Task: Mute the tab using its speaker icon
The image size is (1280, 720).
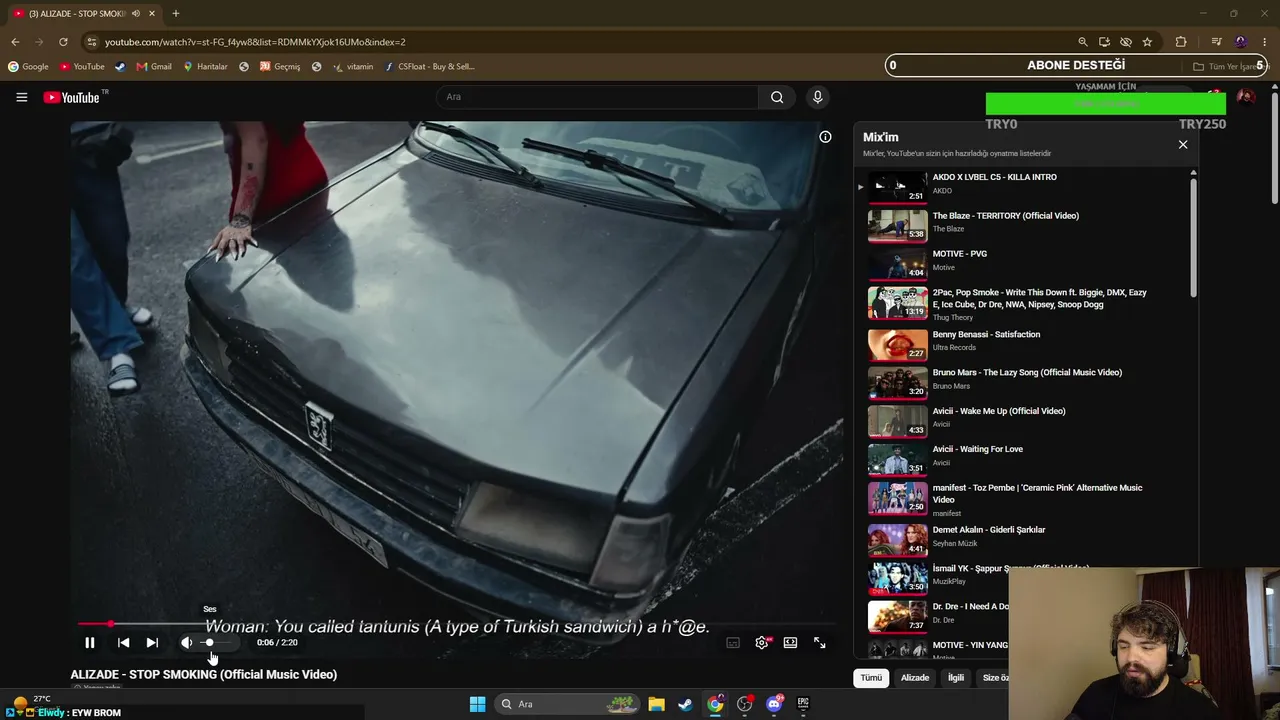Action: 136,14
